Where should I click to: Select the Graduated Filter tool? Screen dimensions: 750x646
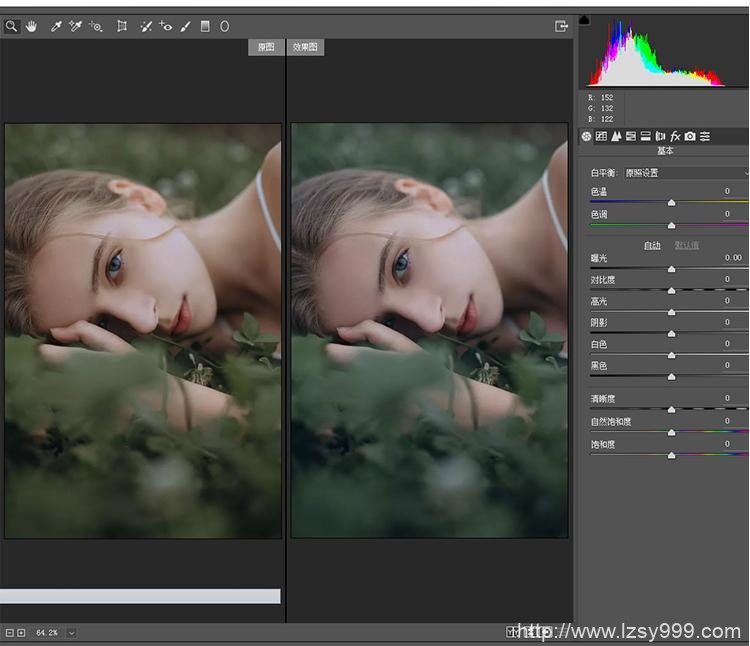click(205, 27)
